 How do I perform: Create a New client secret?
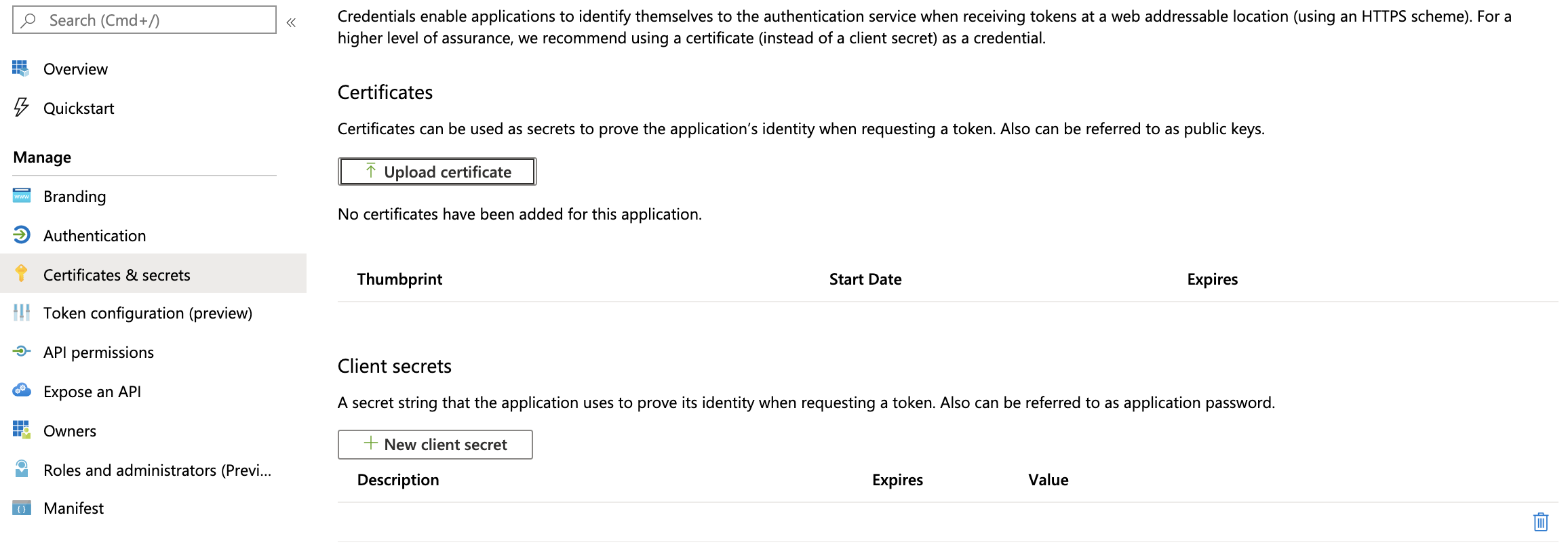click(435, 445)
